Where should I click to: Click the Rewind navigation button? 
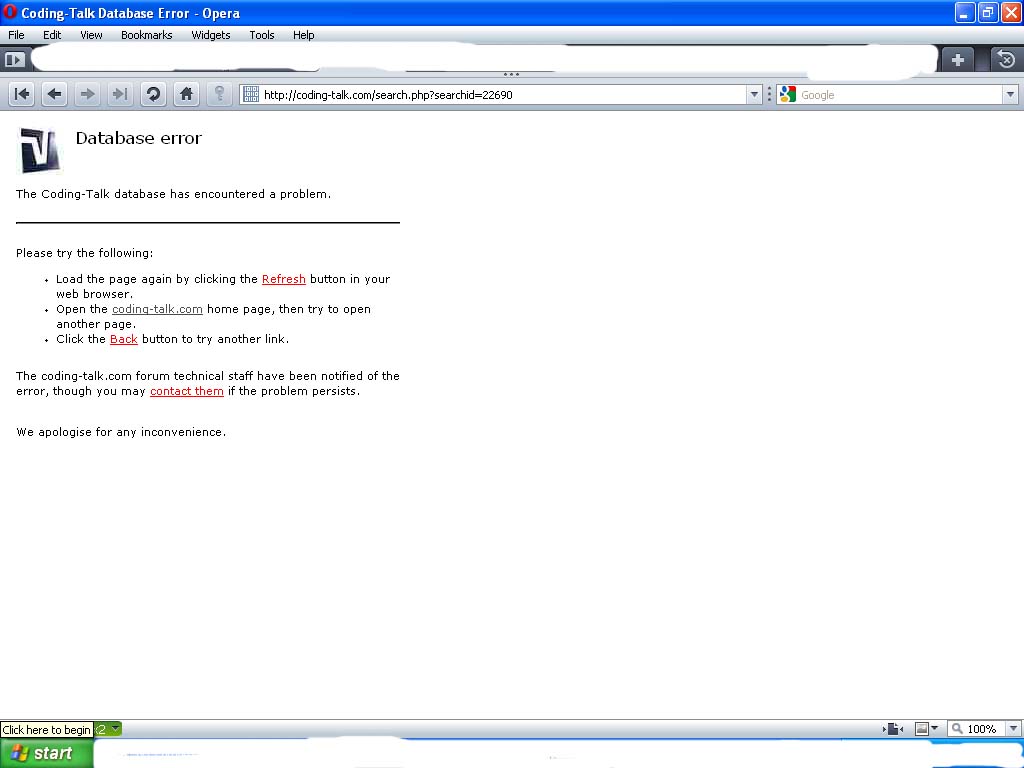point(21,94)
